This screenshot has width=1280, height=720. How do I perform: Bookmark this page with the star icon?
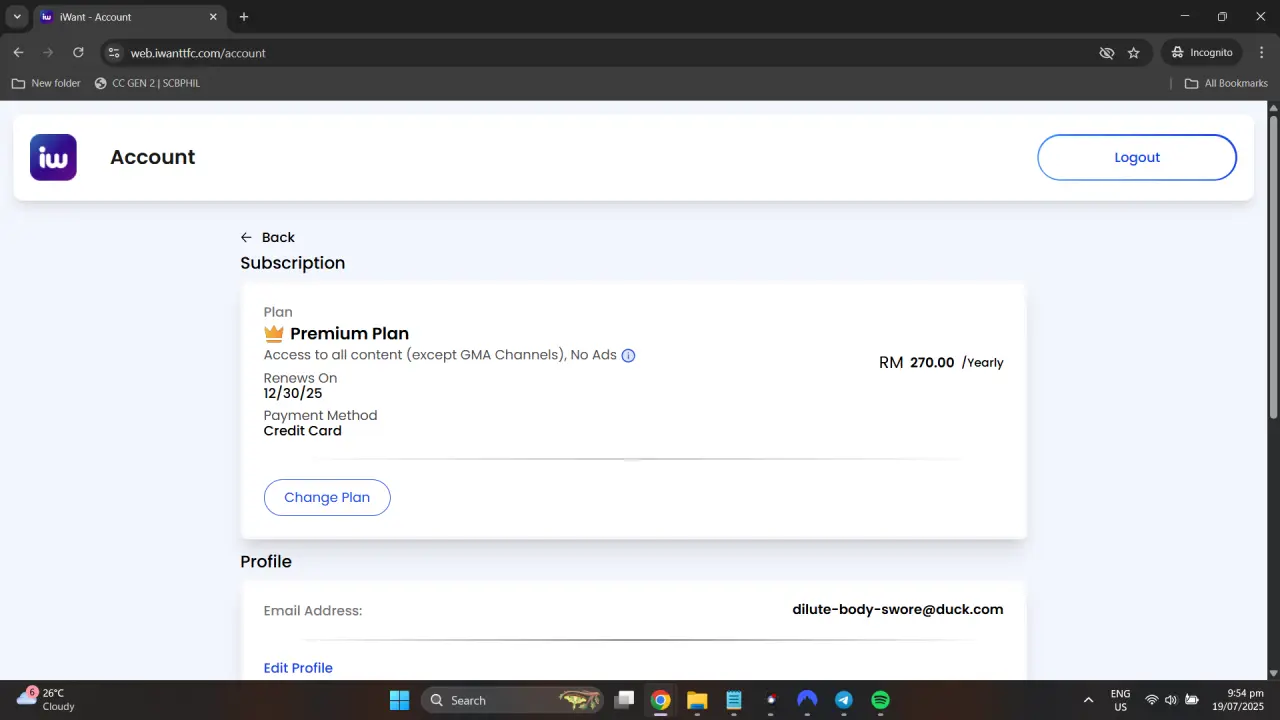(x=1133, y=53)
